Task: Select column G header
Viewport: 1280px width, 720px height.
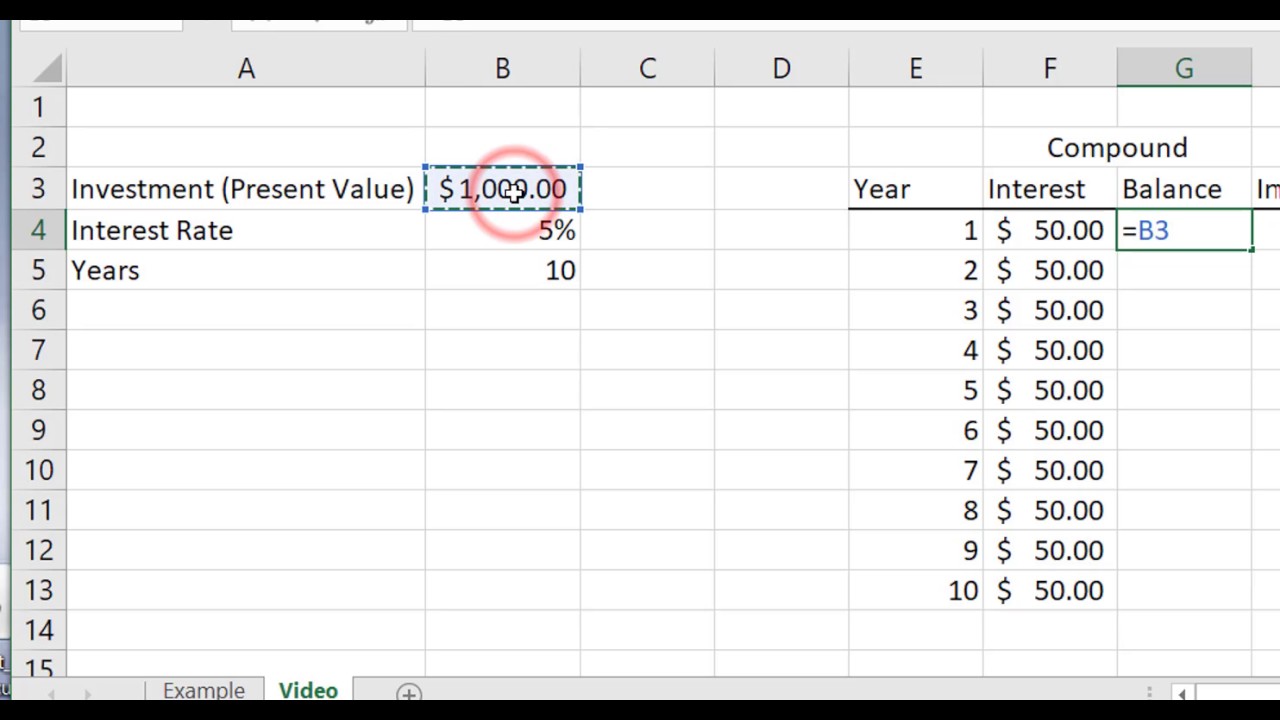Action: pyautogui.click(x=1184, y=68)
